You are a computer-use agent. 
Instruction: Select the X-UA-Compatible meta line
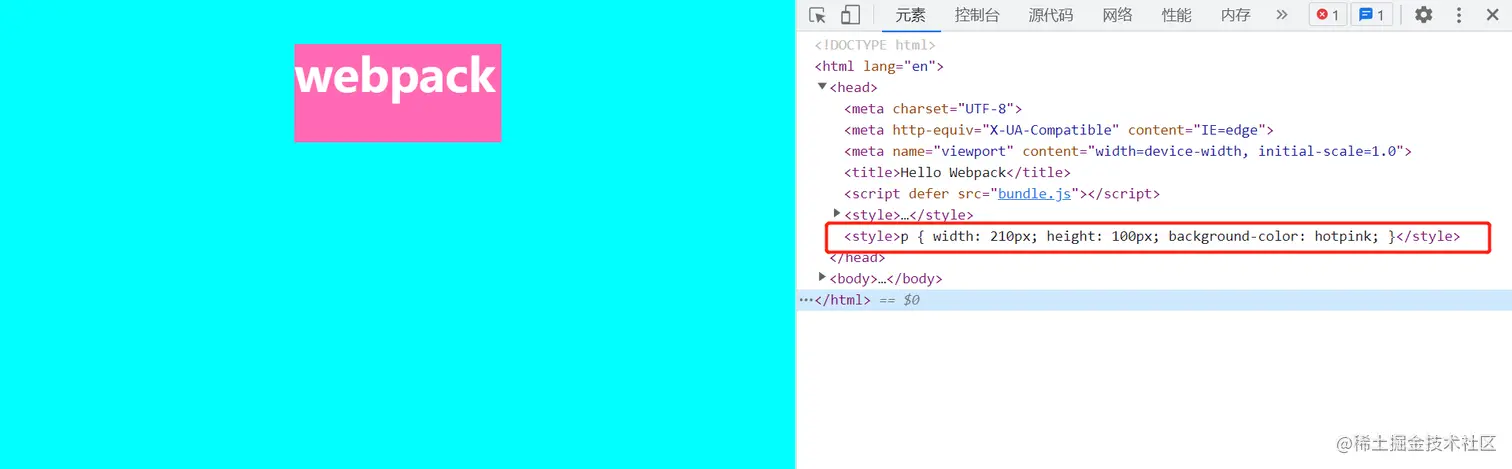tap(1059, 130)
